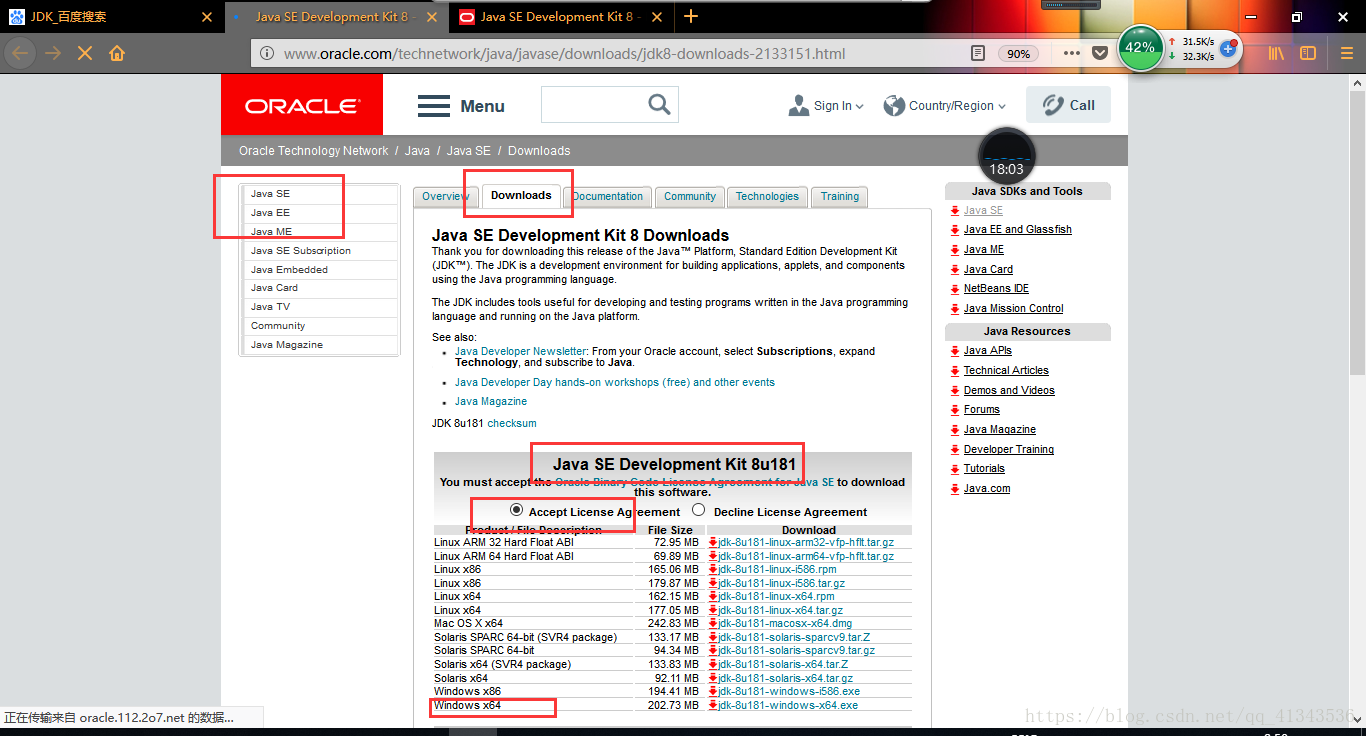Open a new tab with the plus icon
Viewport: 1366px width, 736px height.
click(x=691, y=16)
